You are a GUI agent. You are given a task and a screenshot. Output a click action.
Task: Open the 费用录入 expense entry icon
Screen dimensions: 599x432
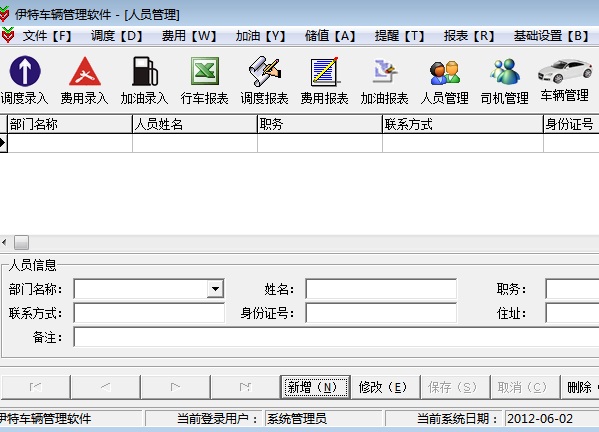(85, 71)
